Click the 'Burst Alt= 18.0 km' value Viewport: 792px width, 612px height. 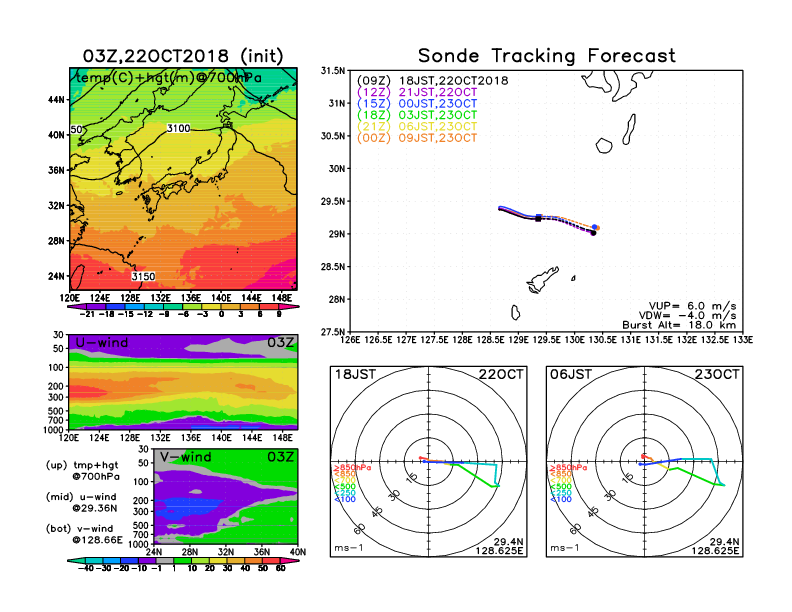pyautogui.click(x=679, y=325)
